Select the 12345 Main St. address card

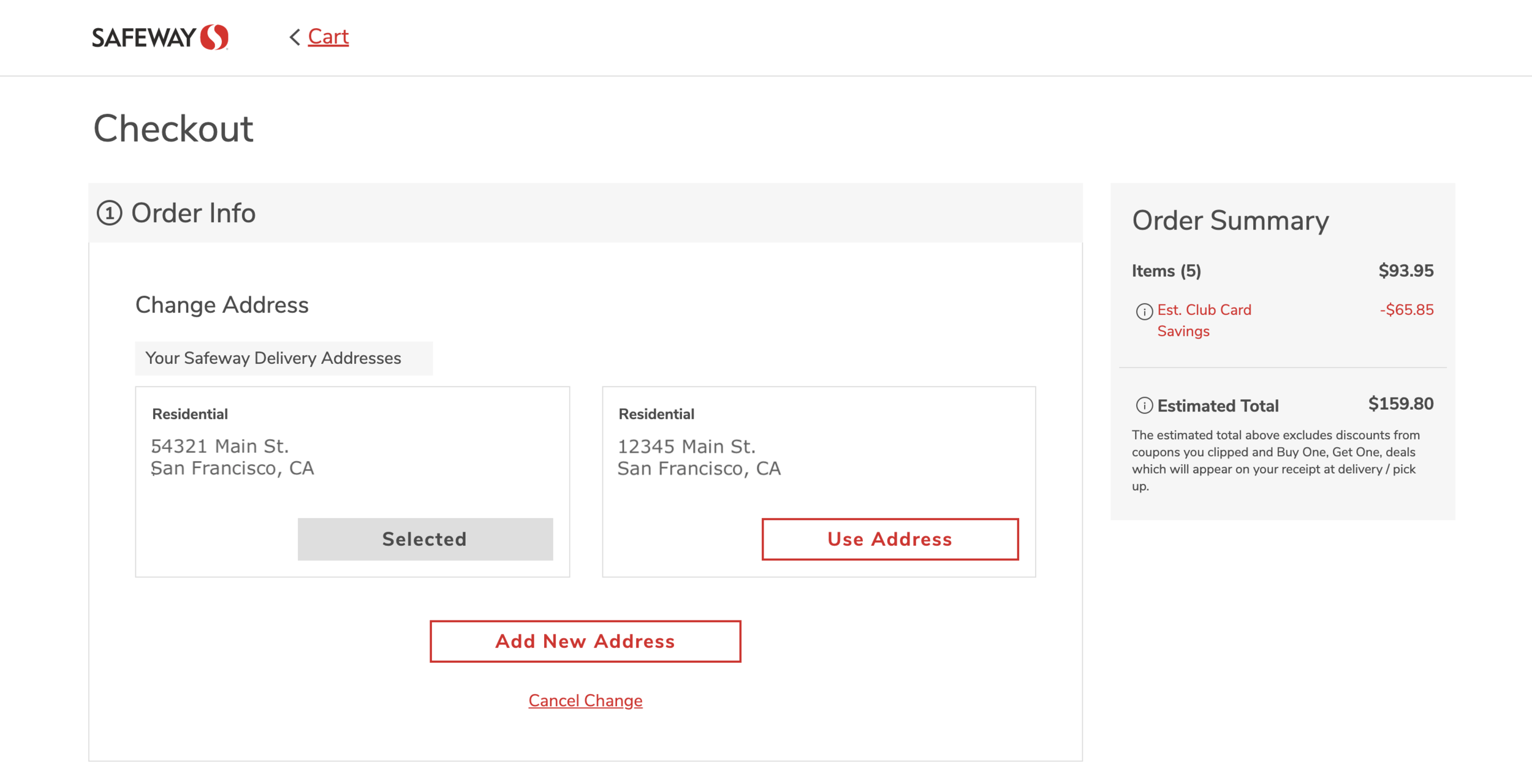[x=818, y=457]
